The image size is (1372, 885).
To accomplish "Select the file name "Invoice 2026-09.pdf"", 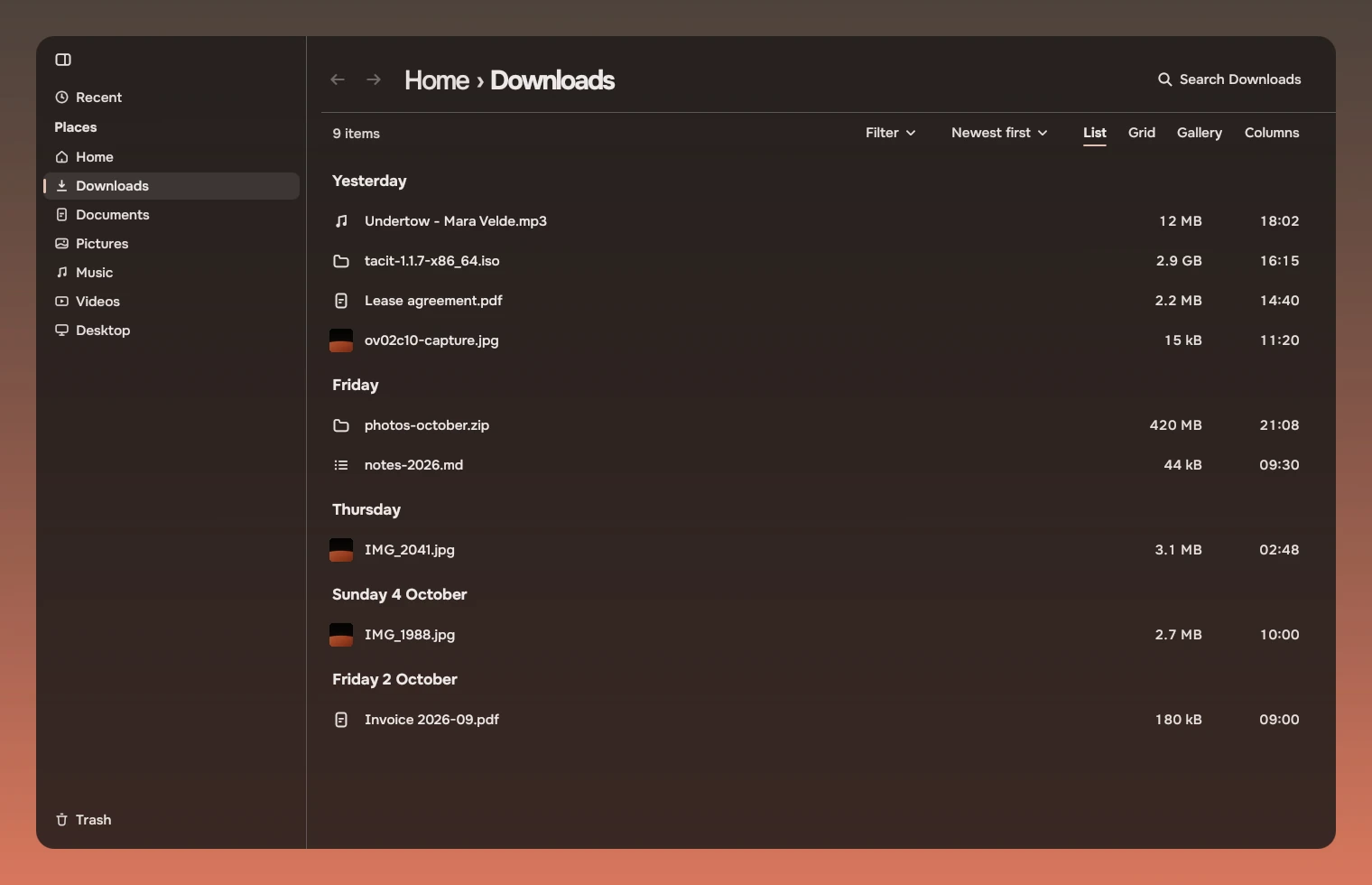I will point(431,720).
